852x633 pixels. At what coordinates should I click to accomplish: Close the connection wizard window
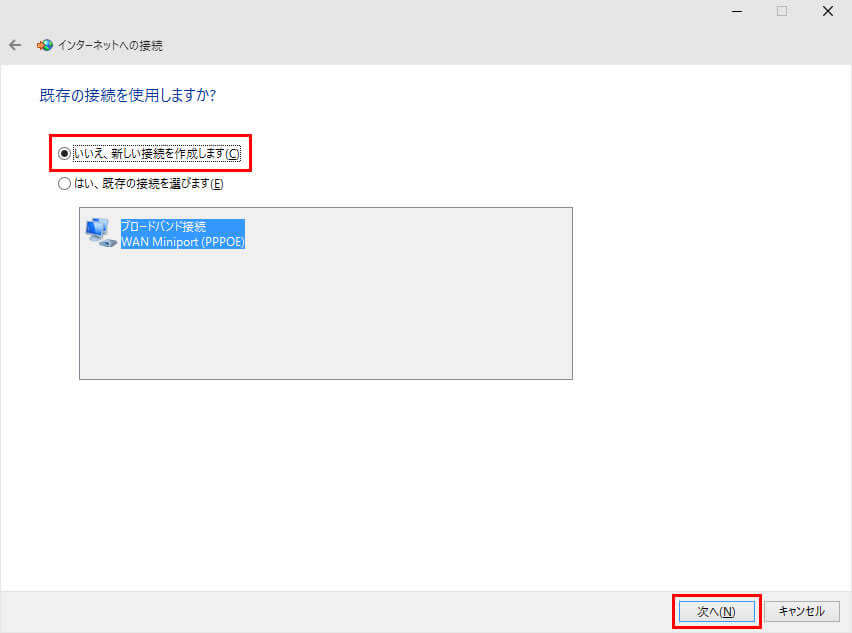pos(827,11)
